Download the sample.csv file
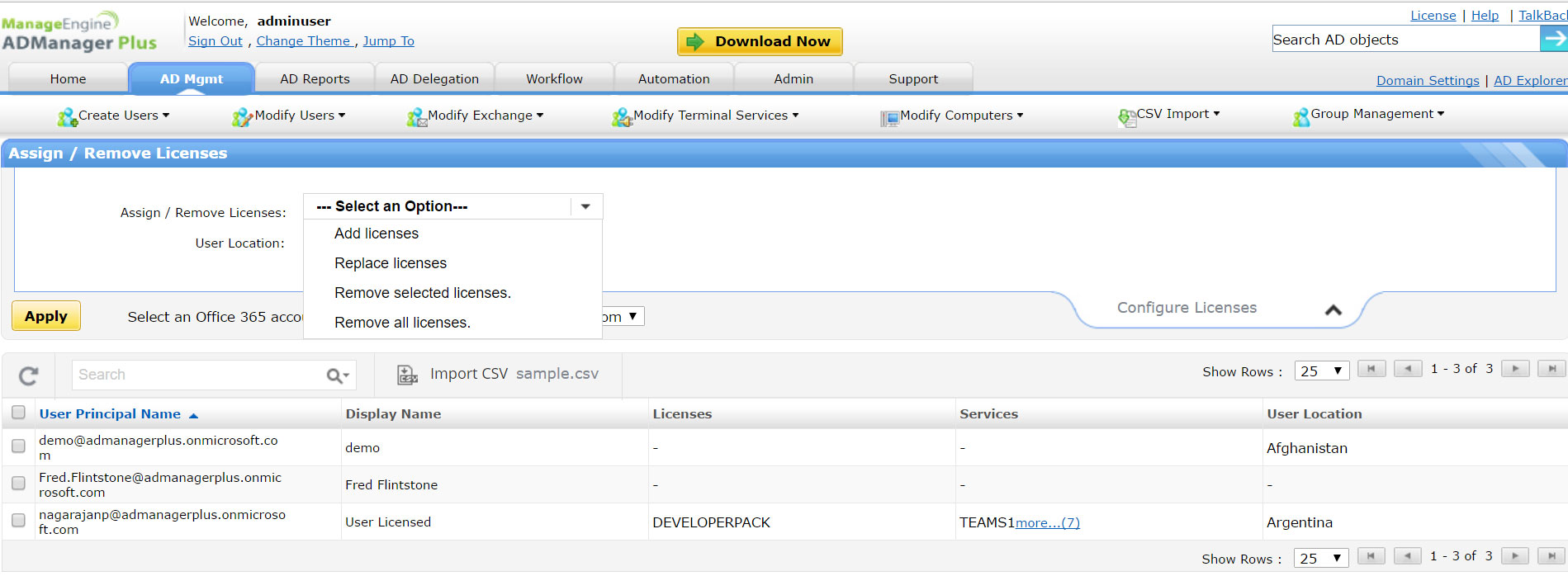 click(x=557, y=374)
